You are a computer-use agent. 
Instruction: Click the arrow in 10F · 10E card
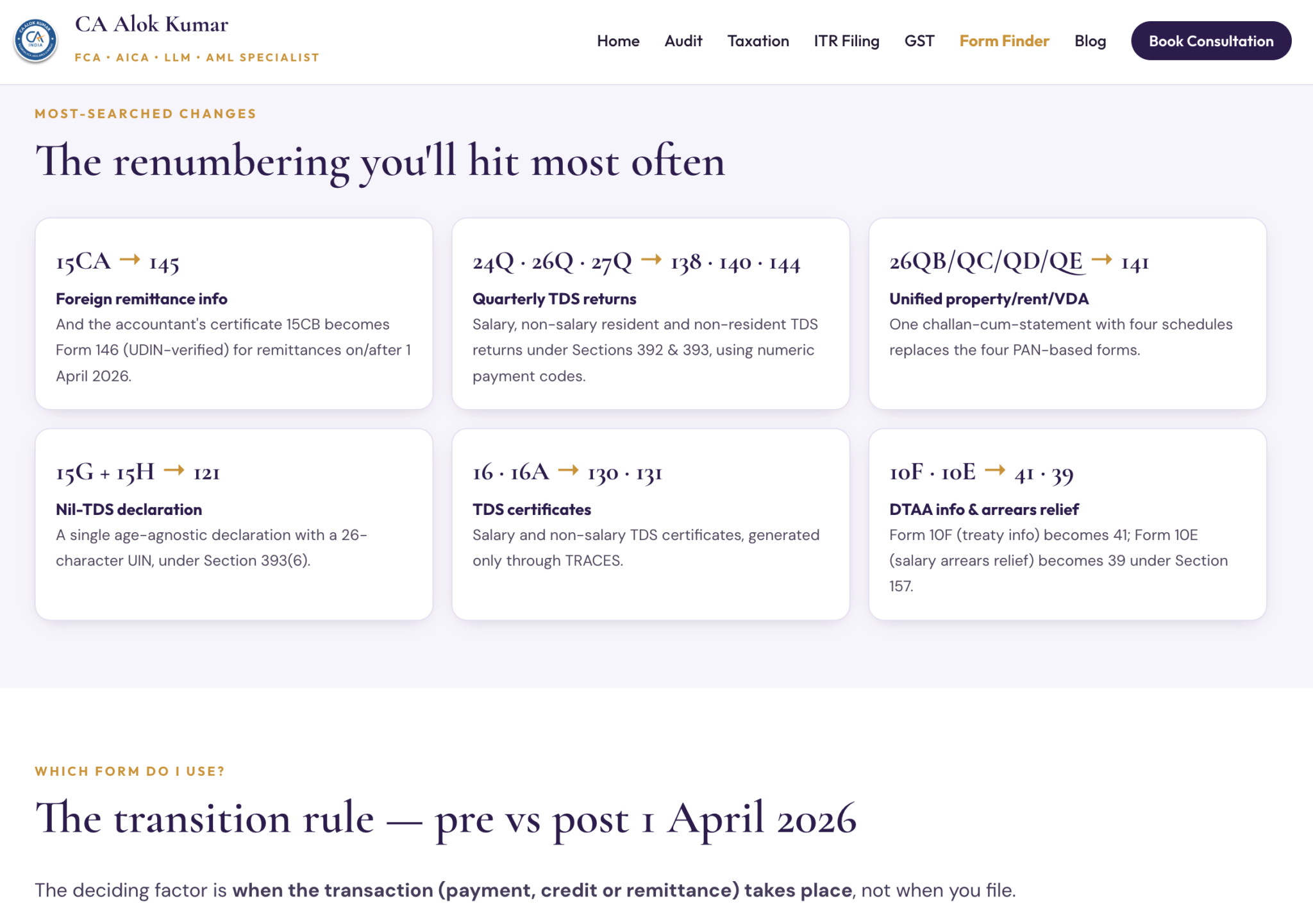tap(995, 471)
